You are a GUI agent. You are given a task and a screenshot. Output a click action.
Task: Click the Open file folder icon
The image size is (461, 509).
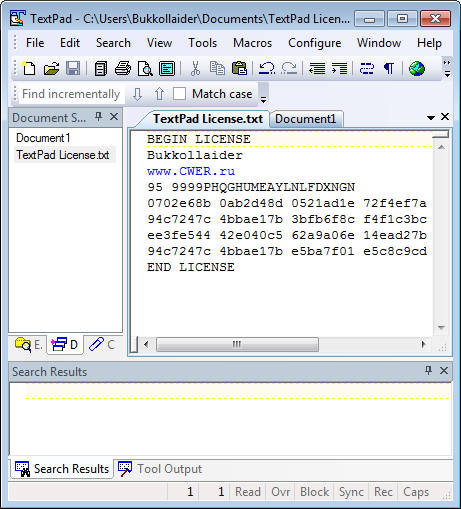[51, 69]
